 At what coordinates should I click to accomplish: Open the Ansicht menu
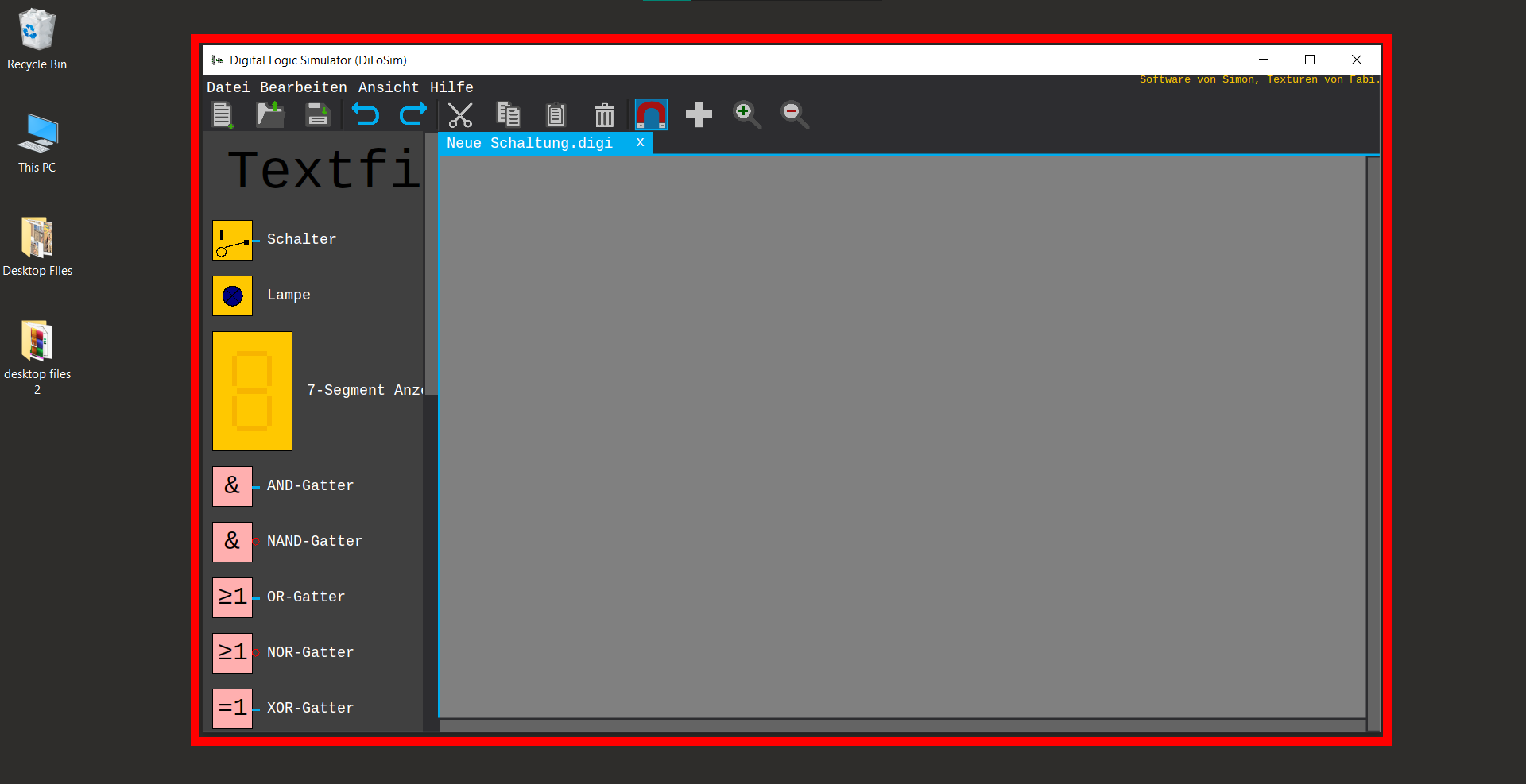pos(388,87)
